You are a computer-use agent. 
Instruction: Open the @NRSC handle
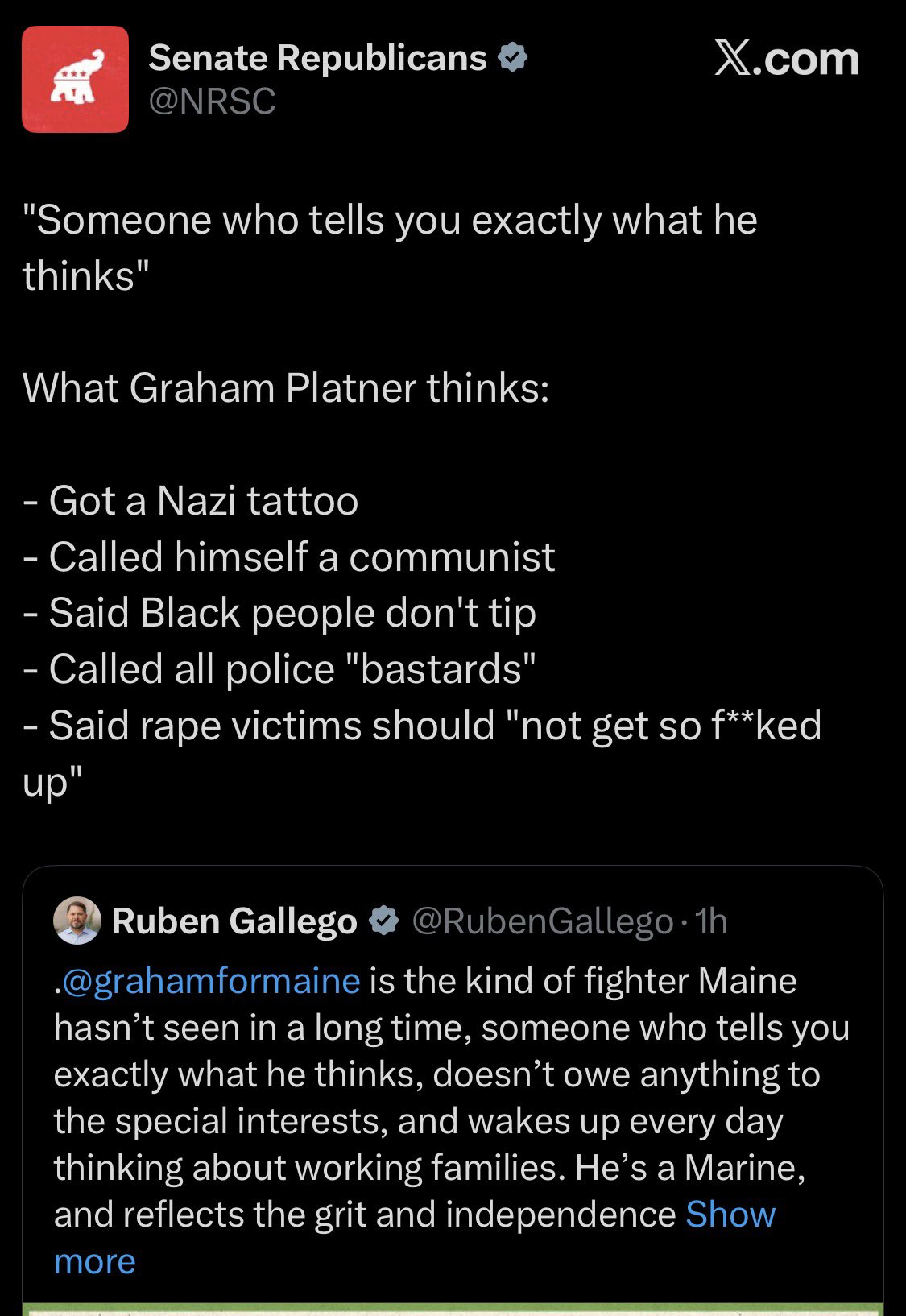point(213,101)
